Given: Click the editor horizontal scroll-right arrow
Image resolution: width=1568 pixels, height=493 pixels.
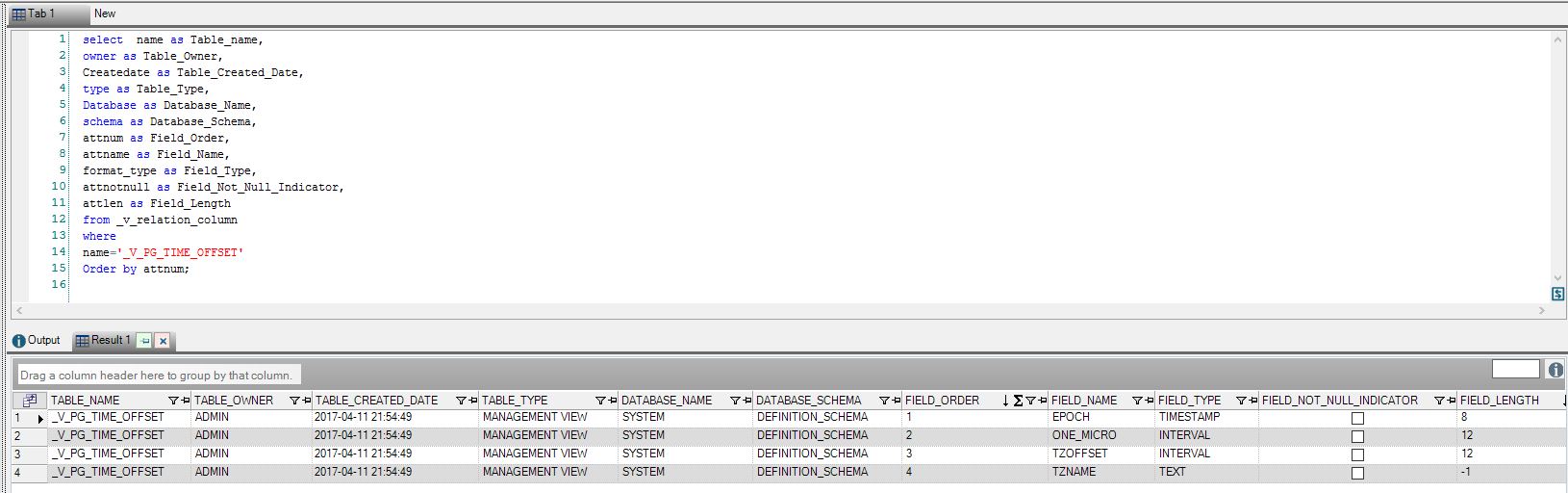Looking at the screenshot, I should coord(1542,311).
